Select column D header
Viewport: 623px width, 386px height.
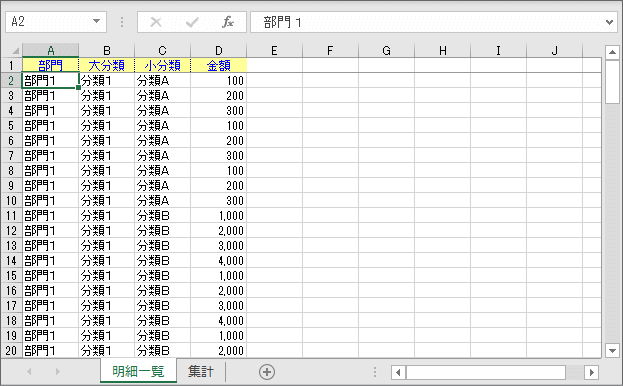tap(219, 51)
